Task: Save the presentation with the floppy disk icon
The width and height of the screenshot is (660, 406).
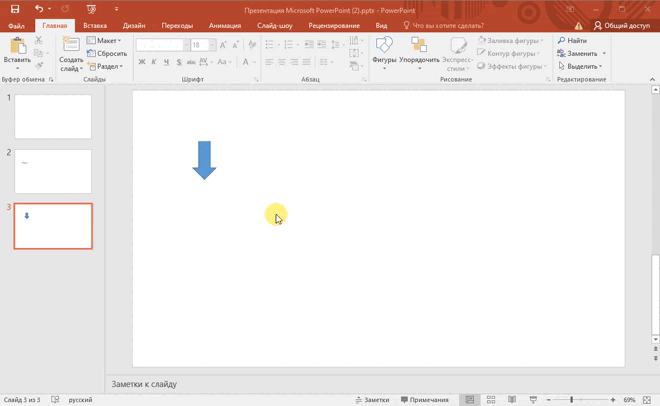Action: click(15, 9)
